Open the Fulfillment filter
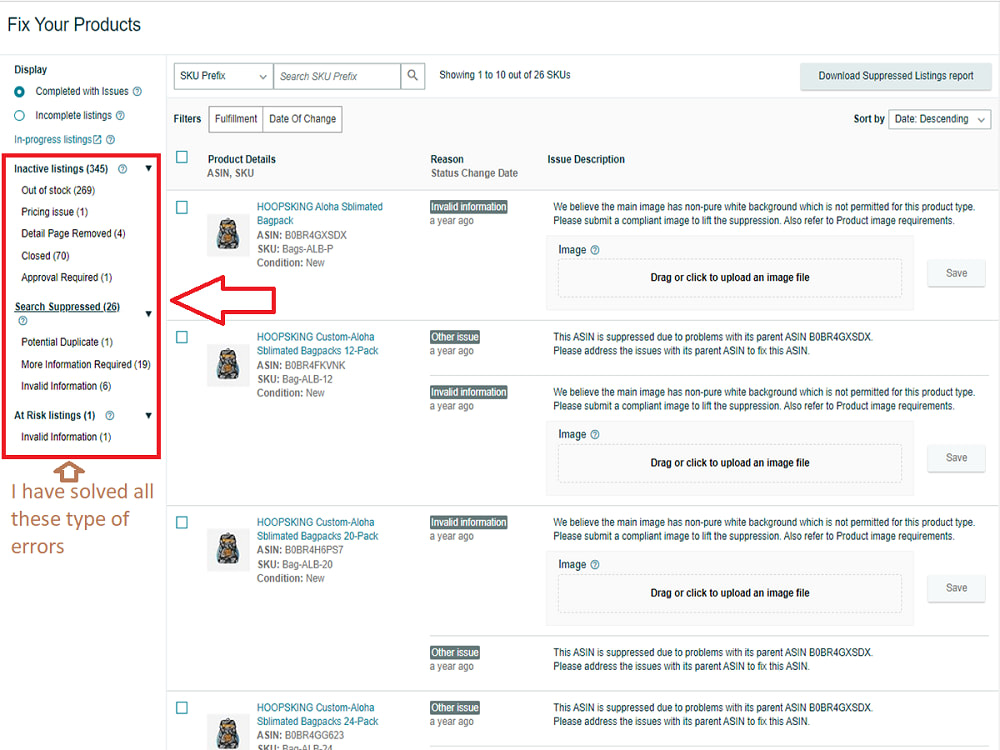The height and width of the screenshot is (750, 1000). point(236,119)
